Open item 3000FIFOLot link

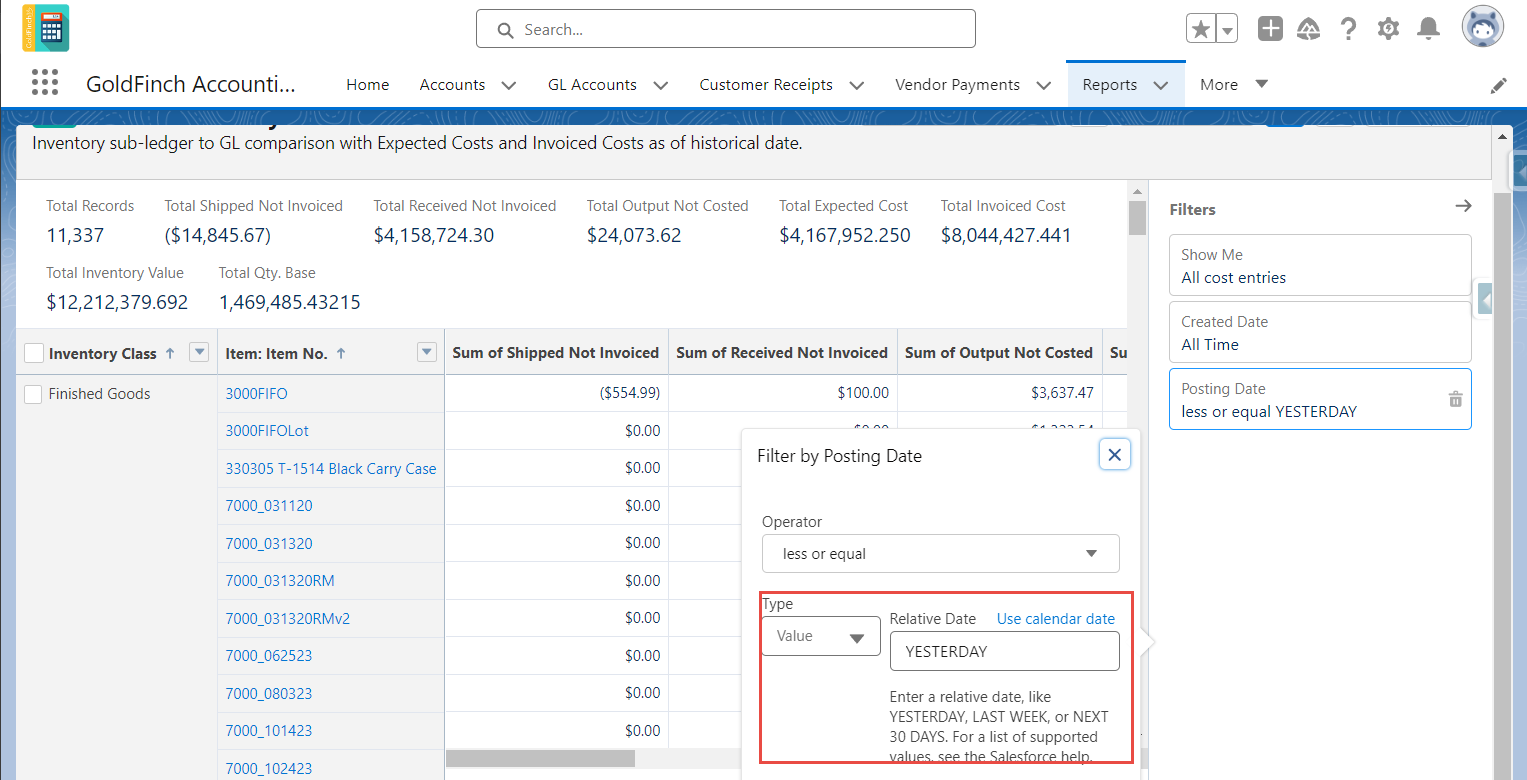[267, 431]
